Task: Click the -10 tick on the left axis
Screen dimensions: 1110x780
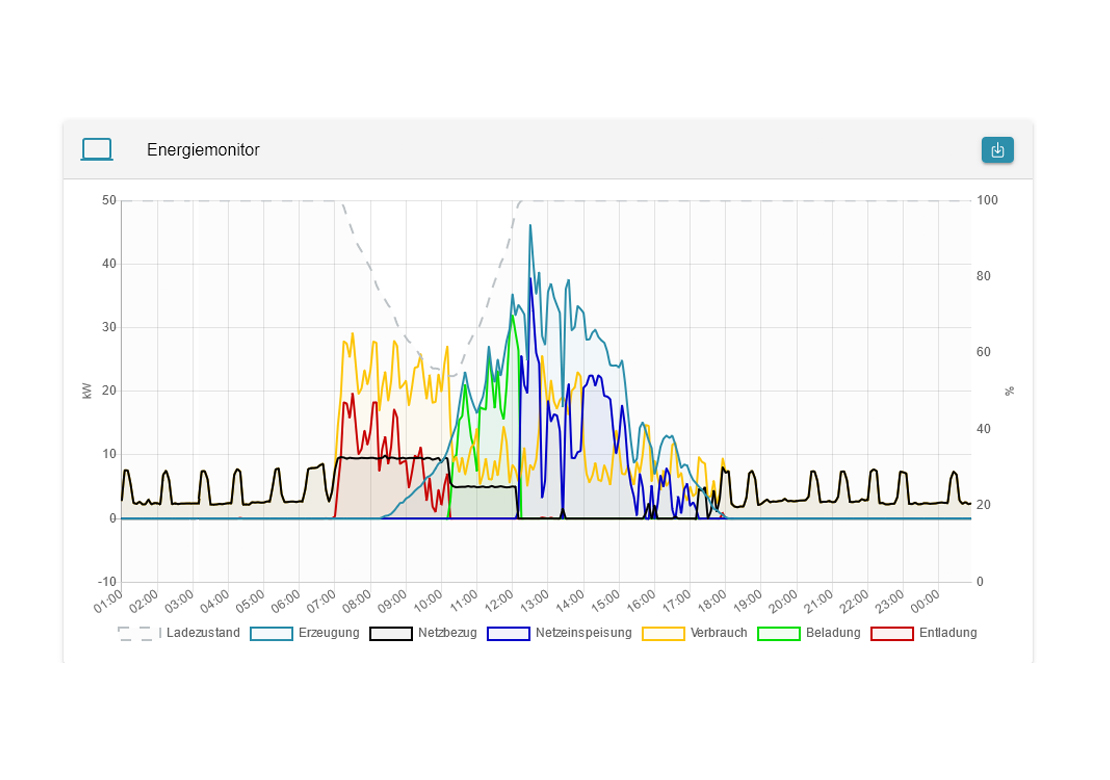Action: point(107,582)
